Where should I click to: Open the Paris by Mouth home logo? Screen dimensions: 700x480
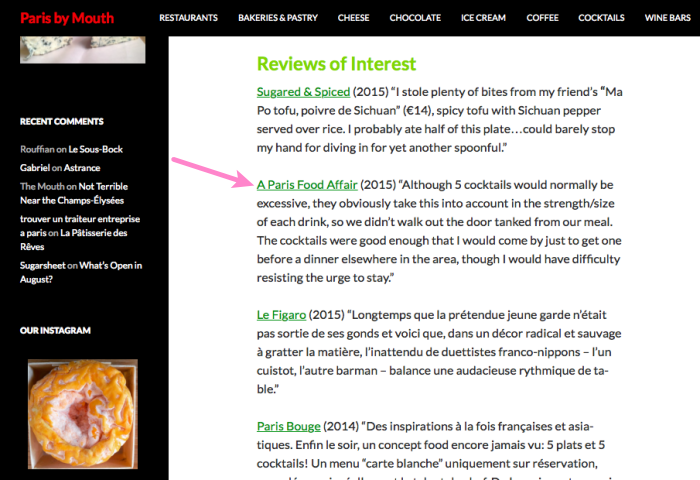[67, 18]
